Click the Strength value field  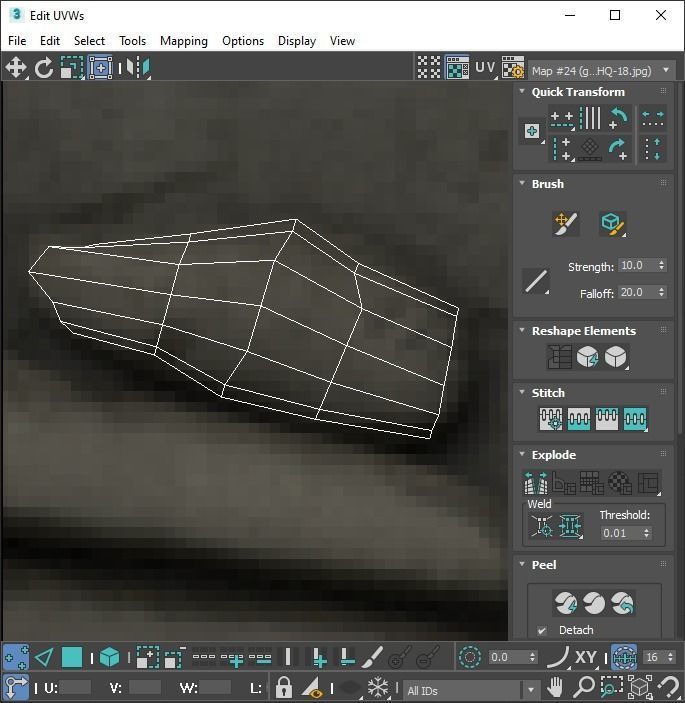coord(637,265)
